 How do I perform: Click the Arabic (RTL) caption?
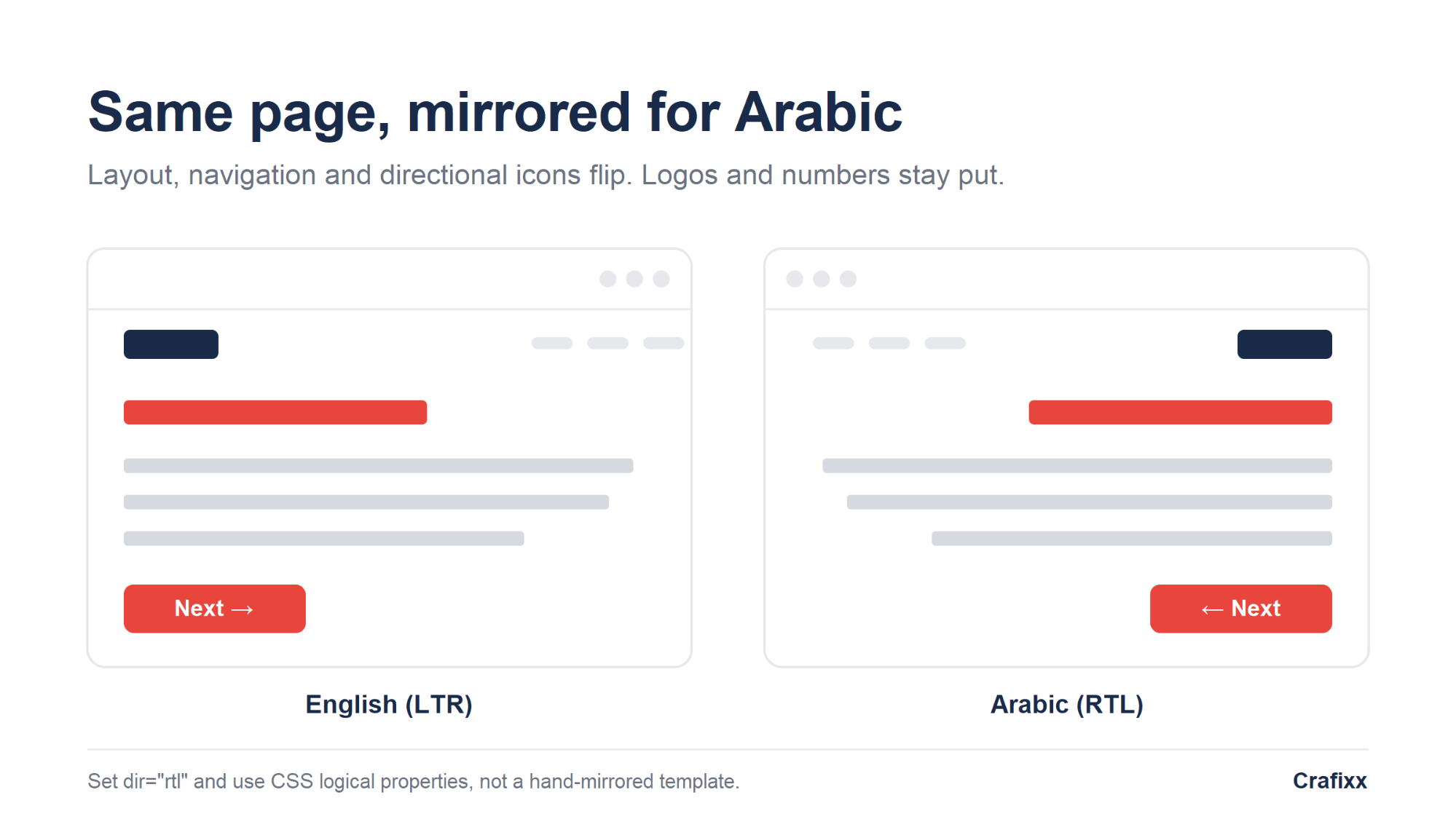tap(1067, 705)
